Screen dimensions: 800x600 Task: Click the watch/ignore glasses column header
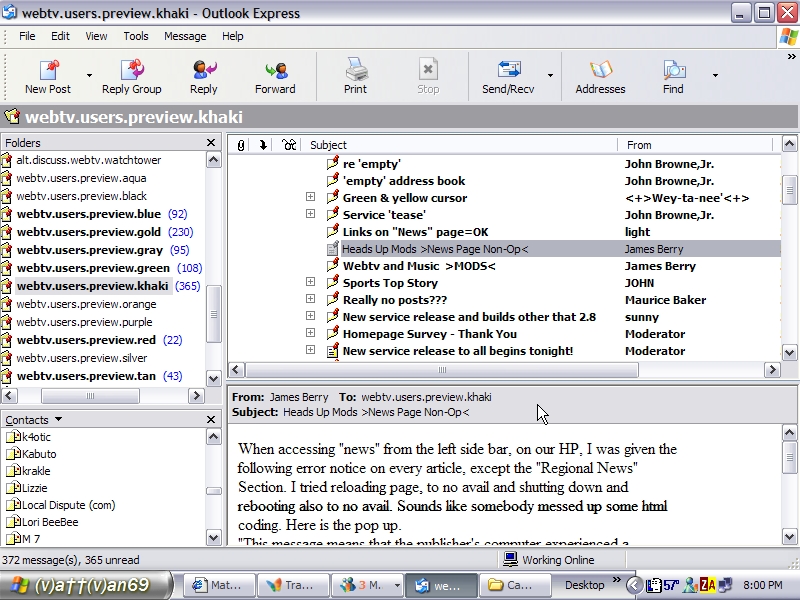(289, 145)
